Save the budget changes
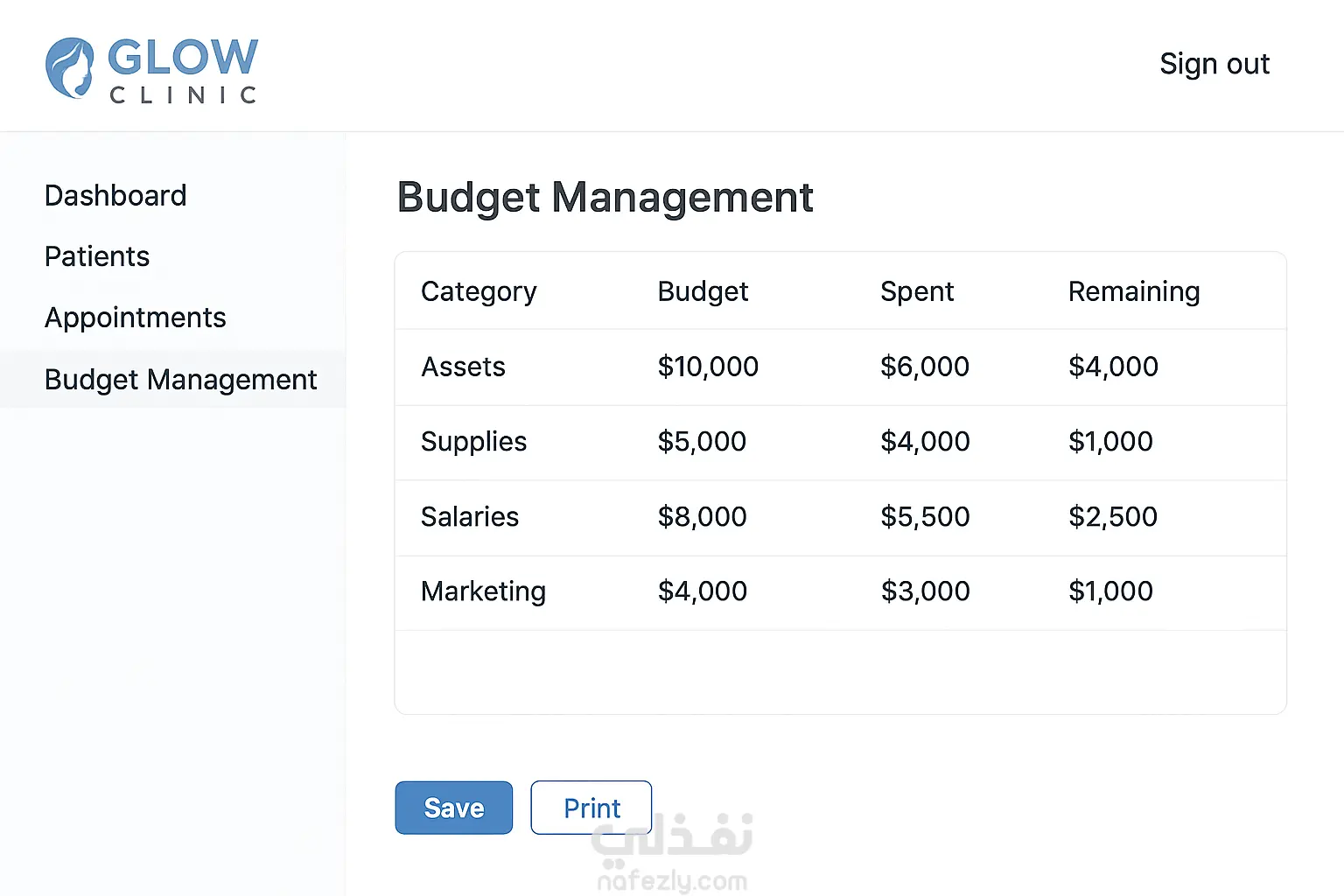 pyautogui.click(x=454, y=808)
